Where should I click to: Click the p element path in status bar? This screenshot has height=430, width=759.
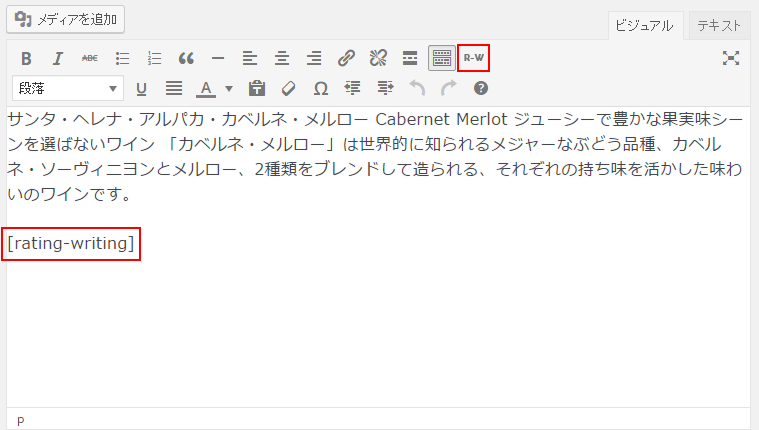pos(20,420)
